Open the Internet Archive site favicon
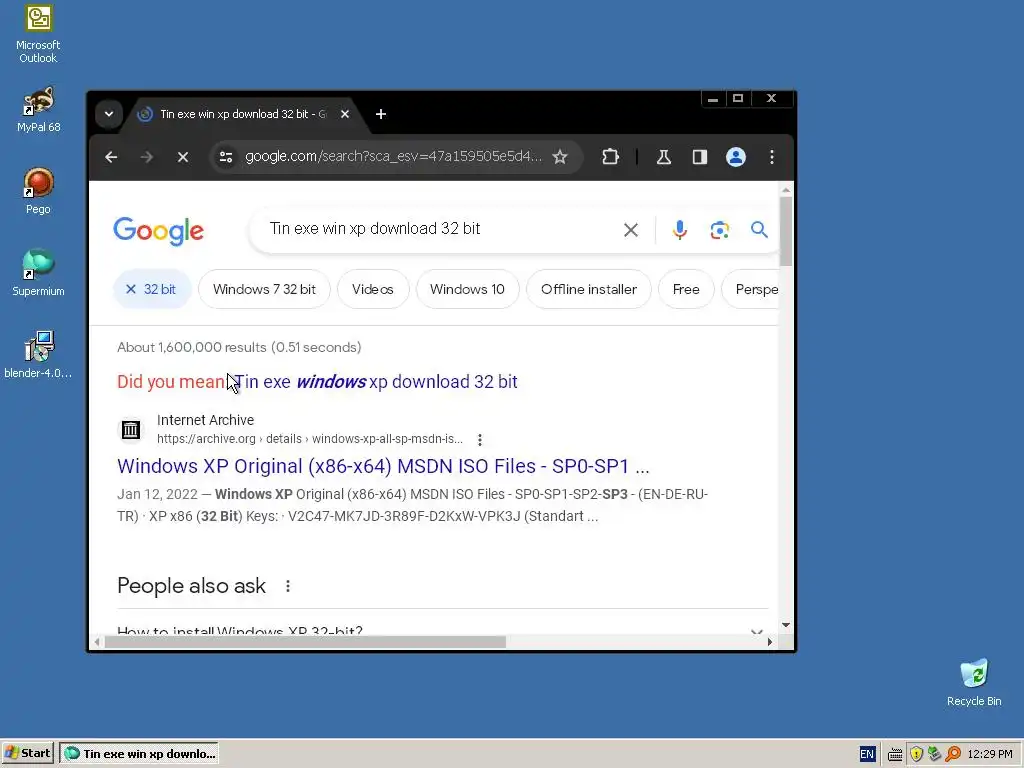 coord(131,430)
